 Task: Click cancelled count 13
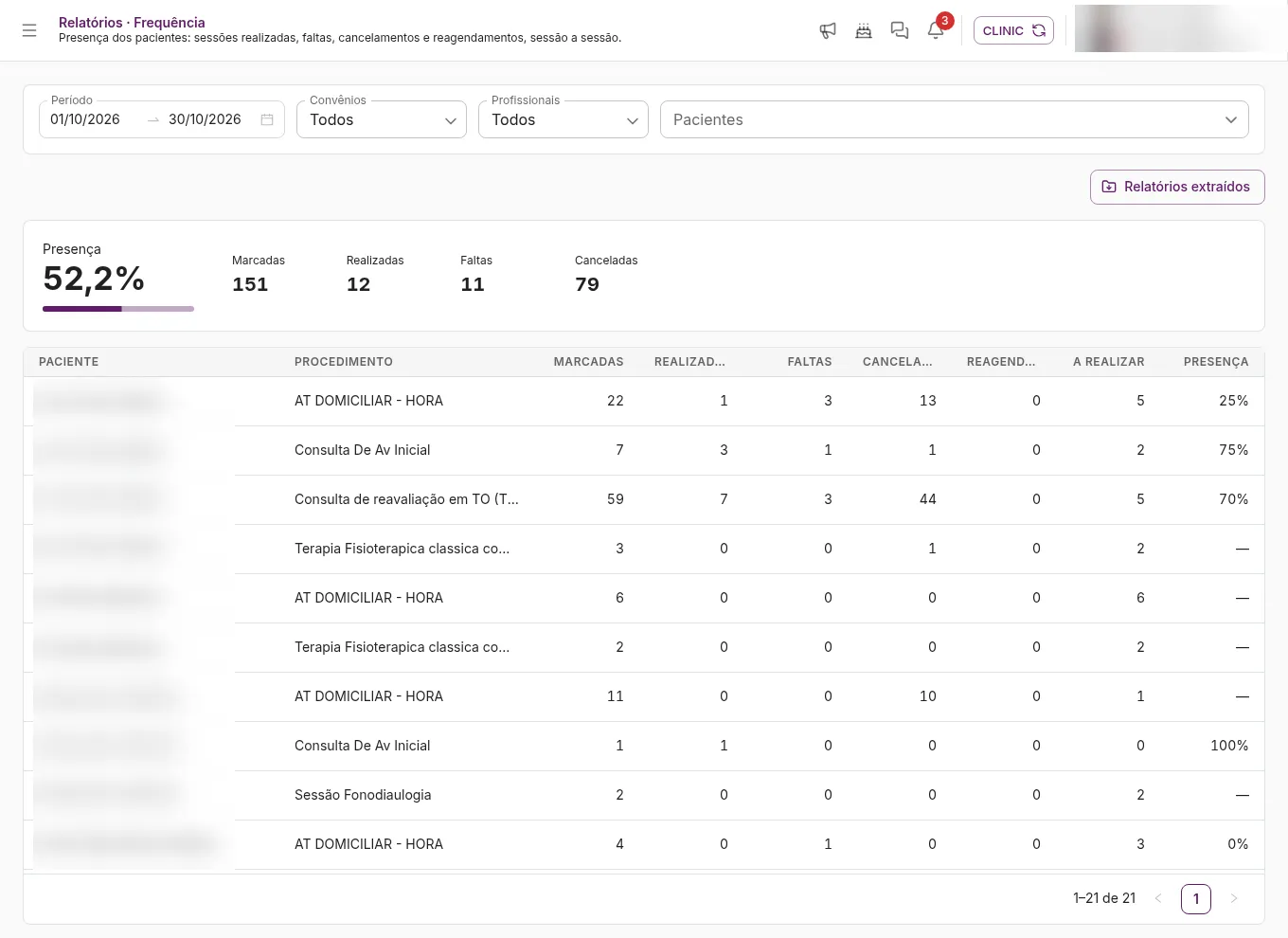[x=928, y=401]
